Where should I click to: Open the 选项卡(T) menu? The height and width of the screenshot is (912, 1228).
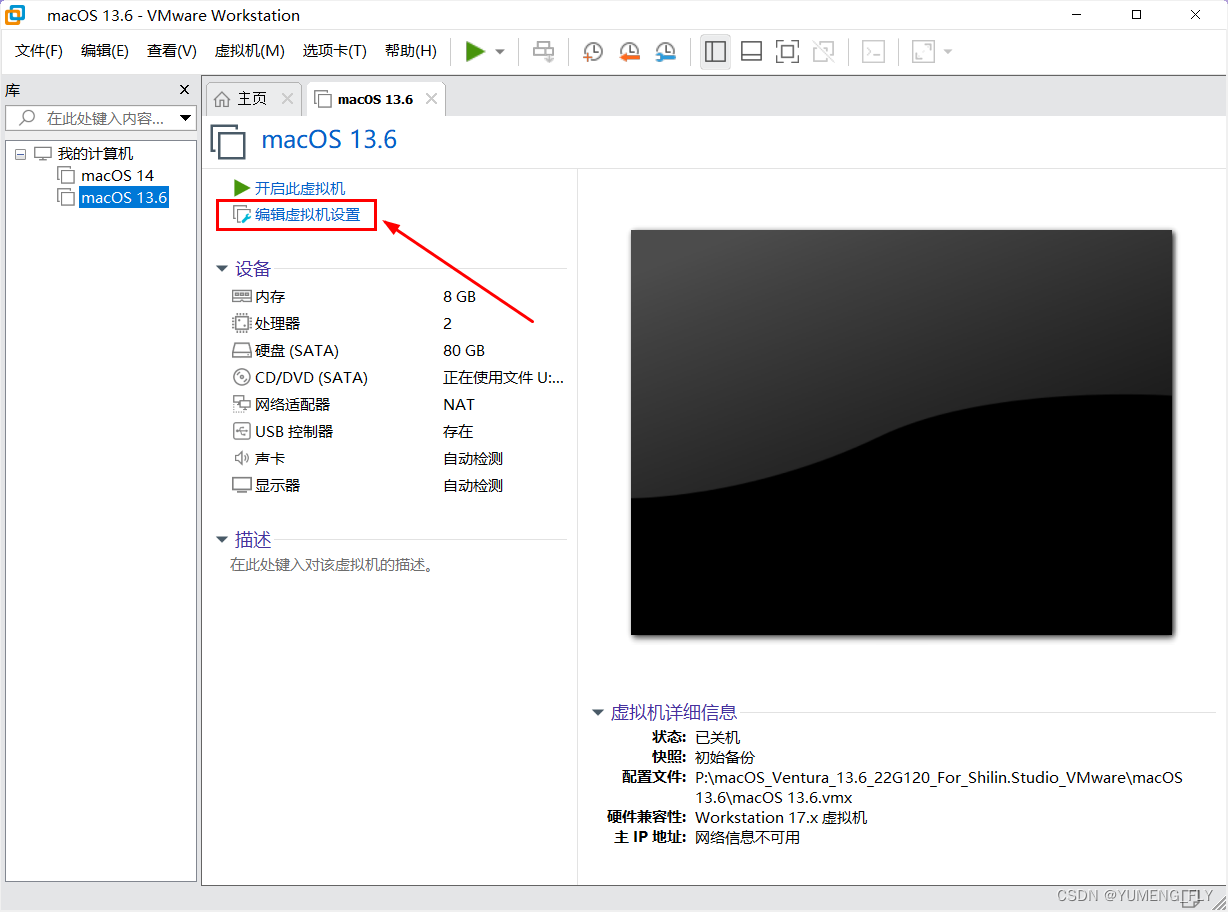coord(335,51)
